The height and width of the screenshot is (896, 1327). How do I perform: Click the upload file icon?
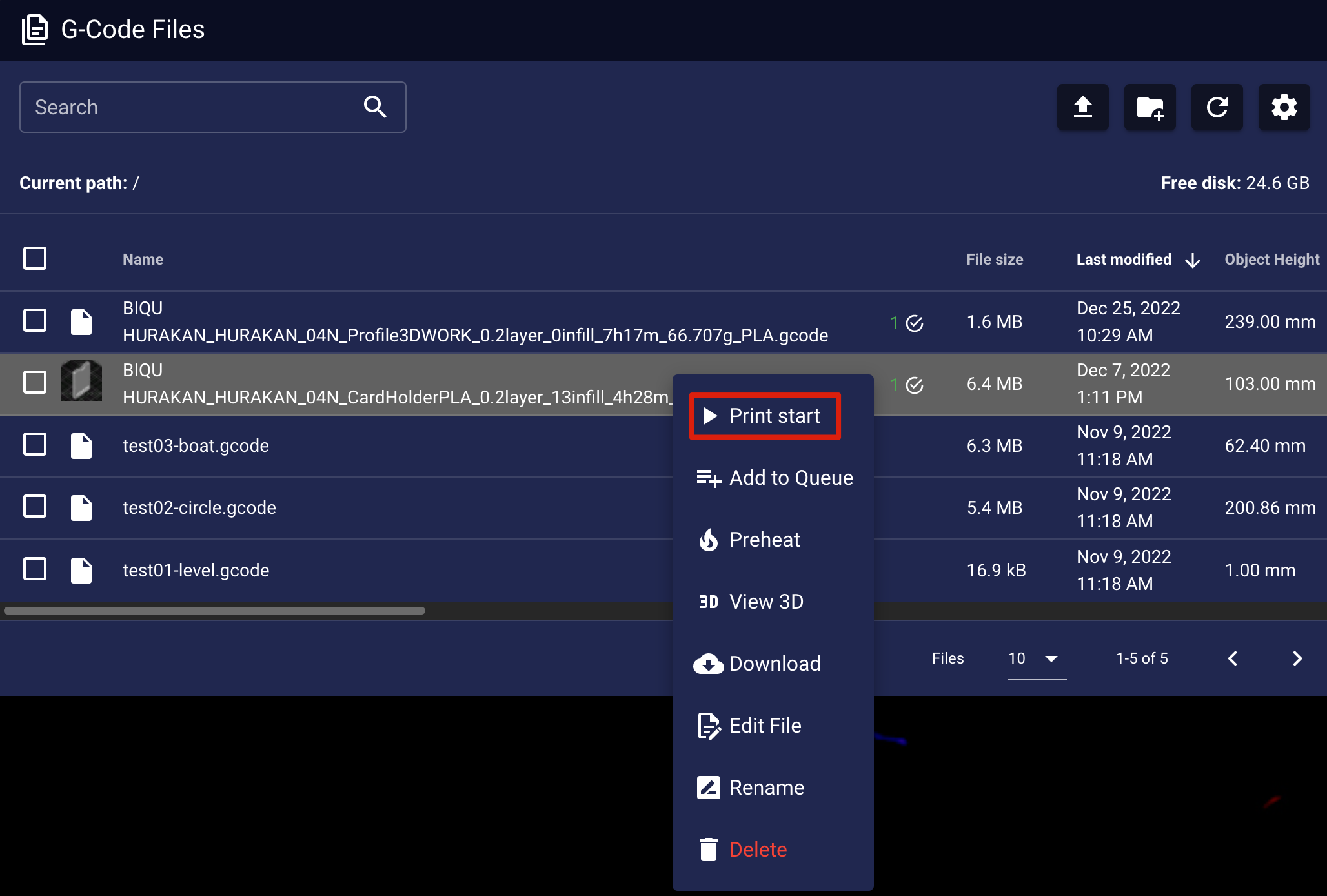1082,107
